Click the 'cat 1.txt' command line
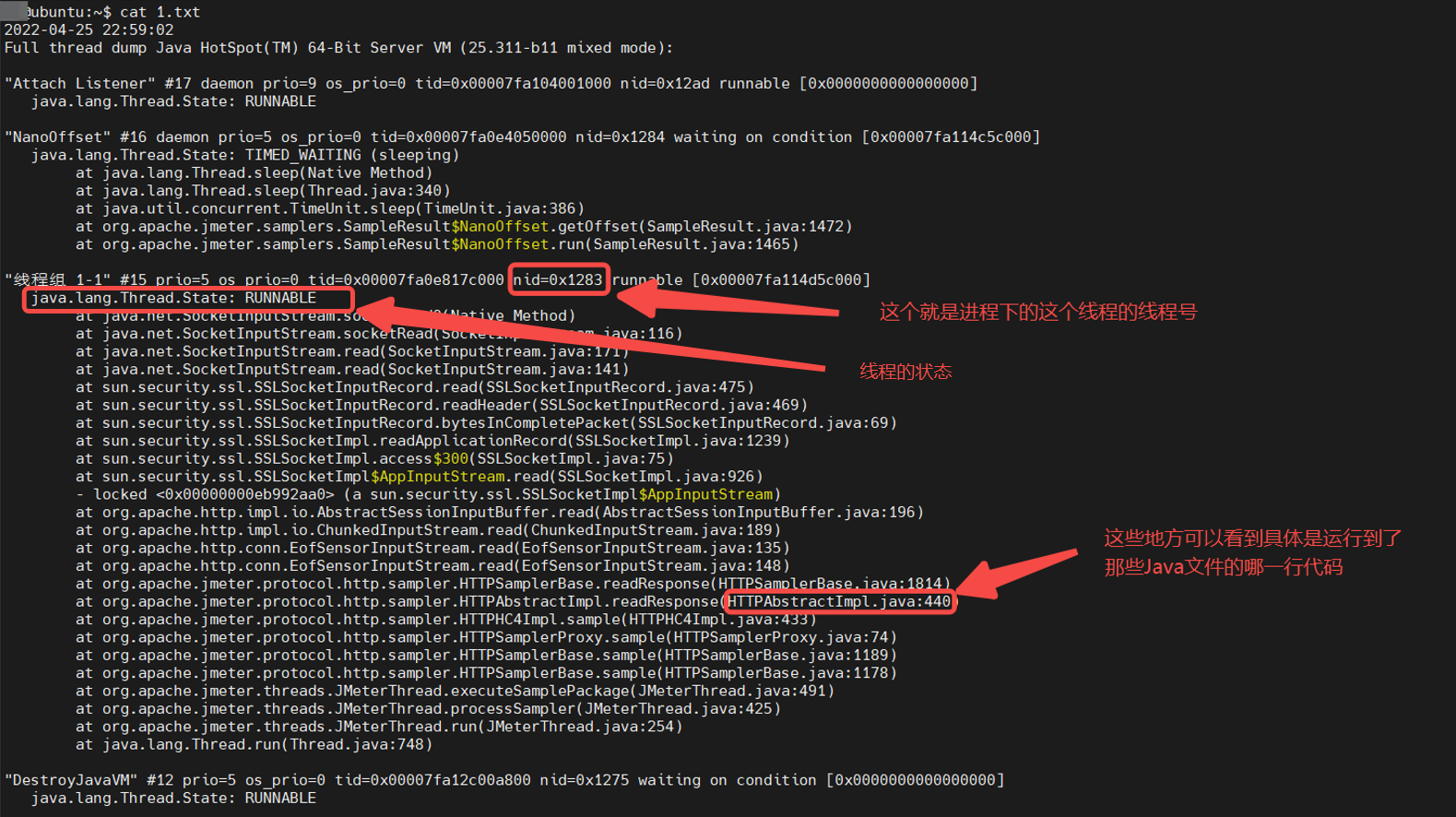1456x817 pixels. coord(101,12)
